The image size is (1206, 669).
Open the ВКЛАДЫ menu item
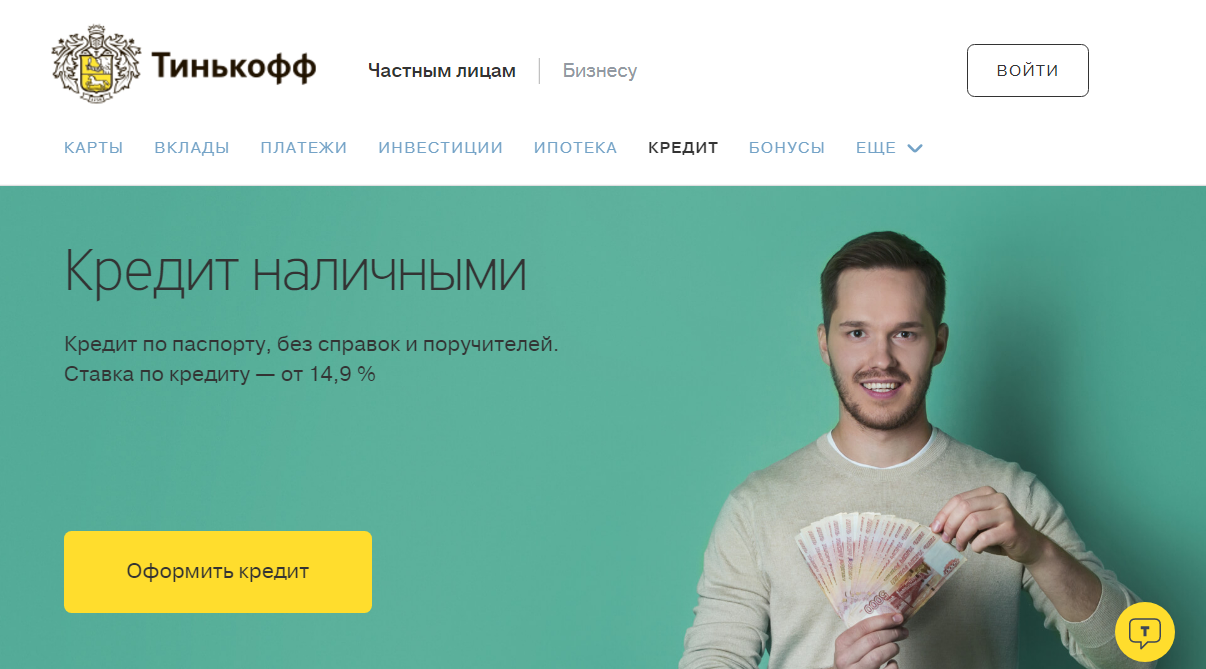point(192,148)
